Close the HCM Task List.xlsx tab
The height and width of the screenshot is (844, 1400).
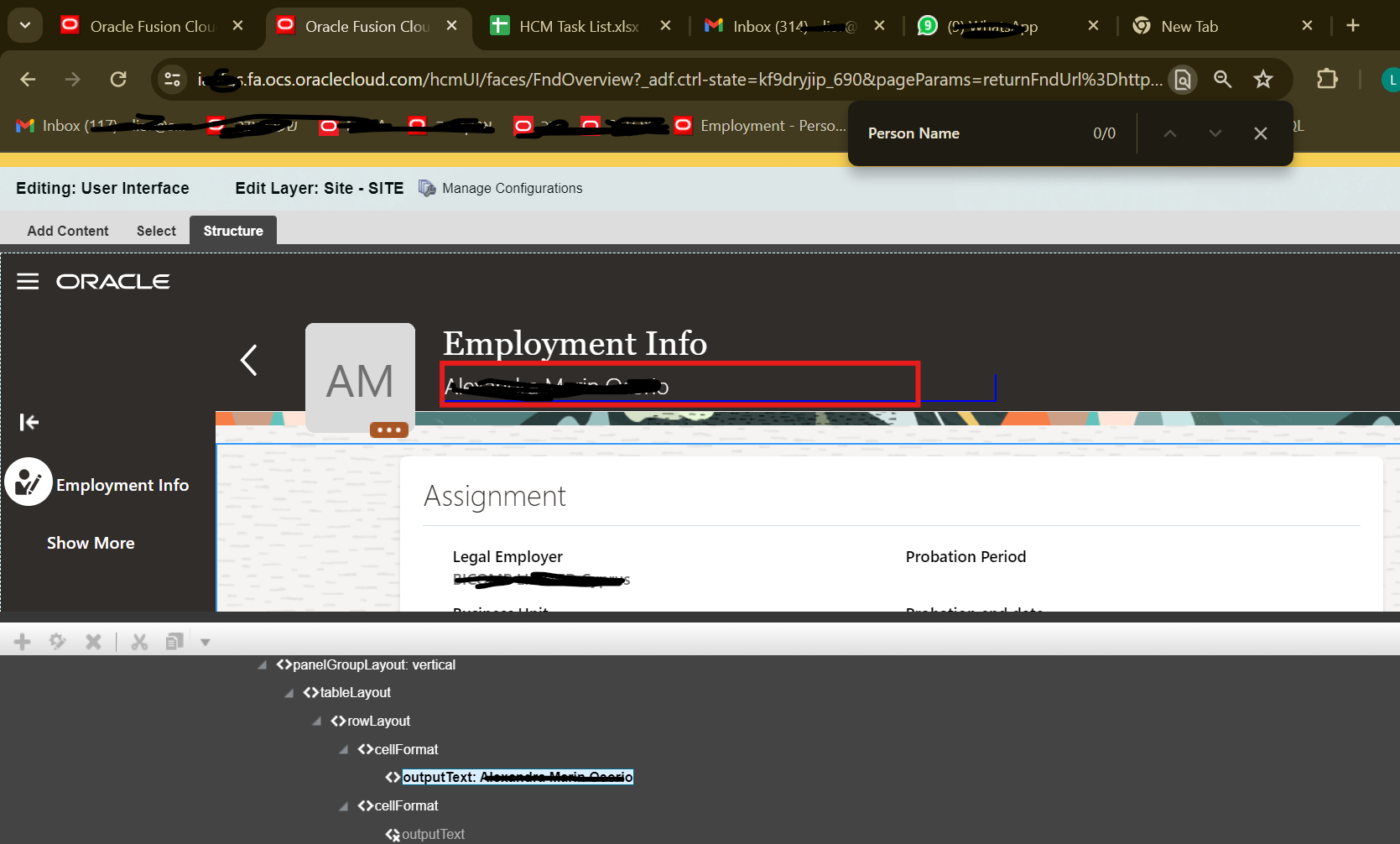tap(665, 26)
